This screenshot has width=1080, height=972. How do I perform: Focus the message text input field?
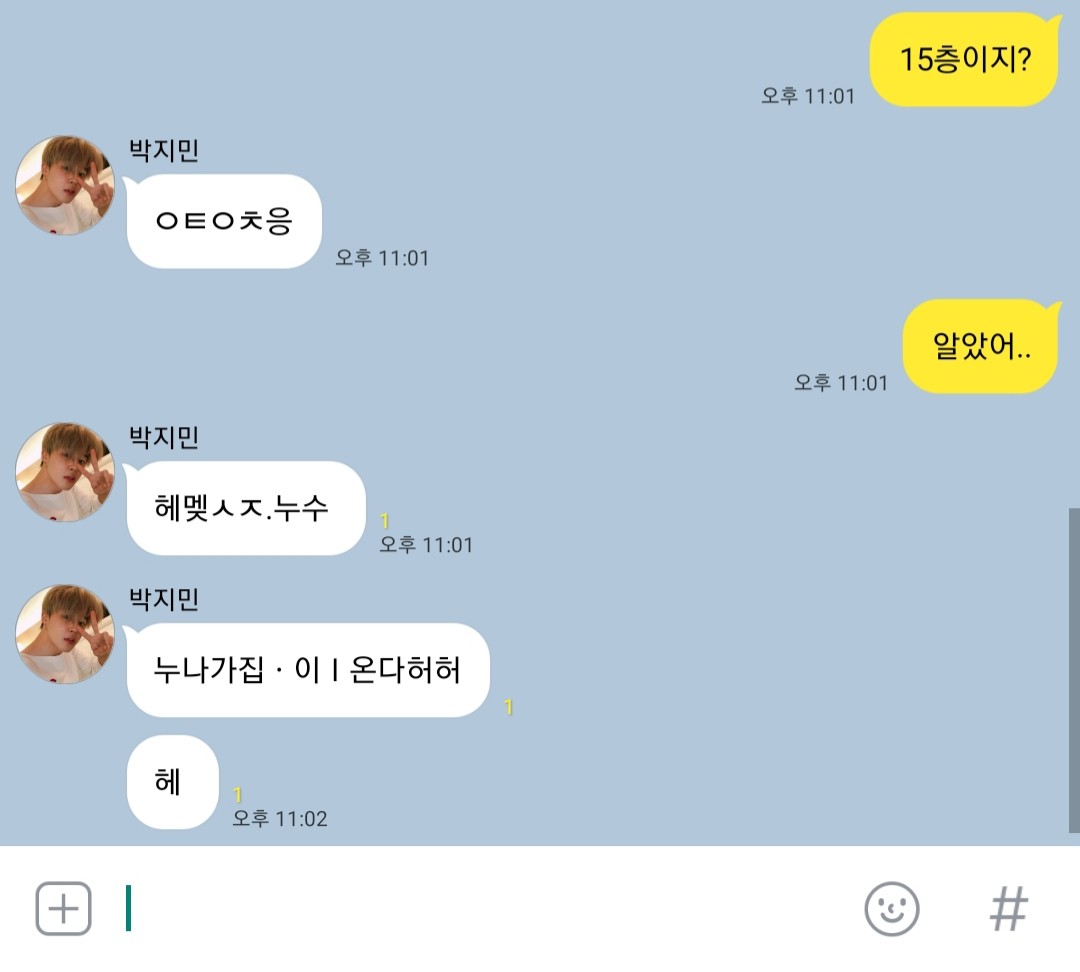pos(482,908)
